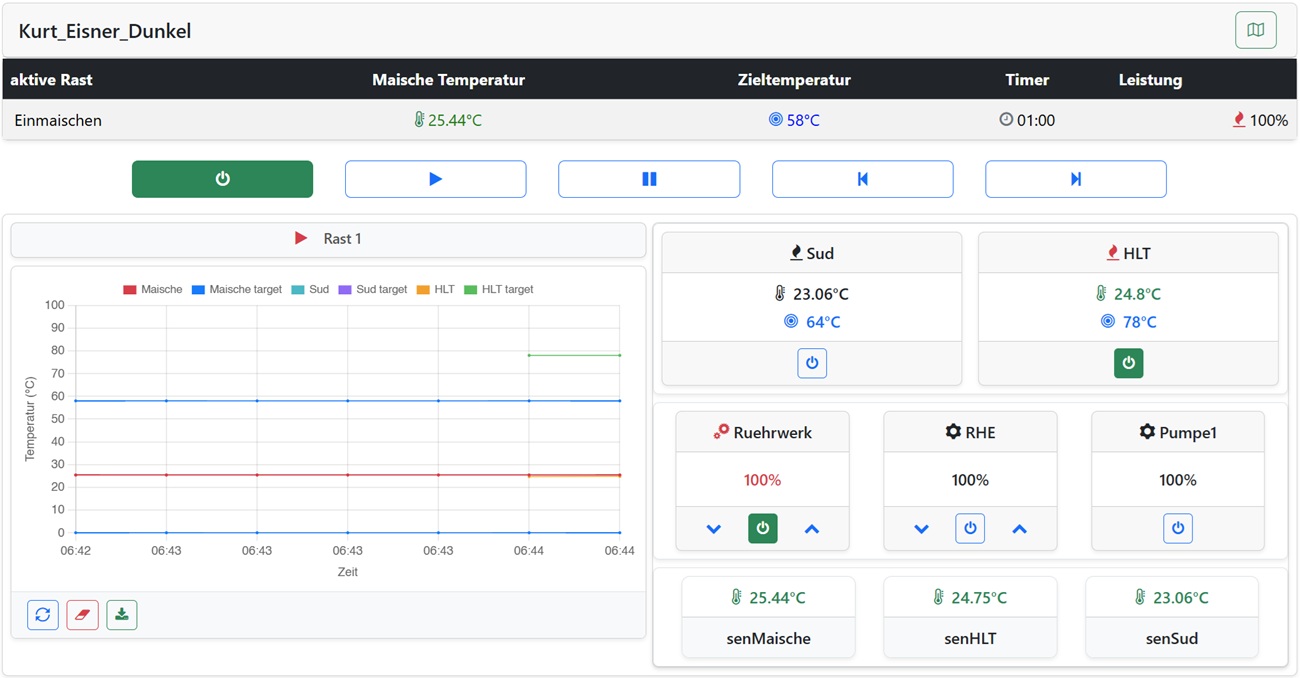Image resolution: width=1300 pixels, height=678 pixels.
Task: Increase Ruehrwerk power with the up chevron
Action: (x=812, y=529)
